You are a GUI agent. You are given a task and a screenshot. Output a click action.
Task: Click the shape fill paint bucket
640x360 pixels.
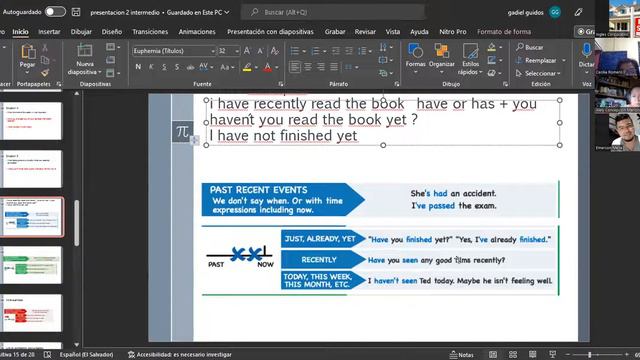click(492, 47)
